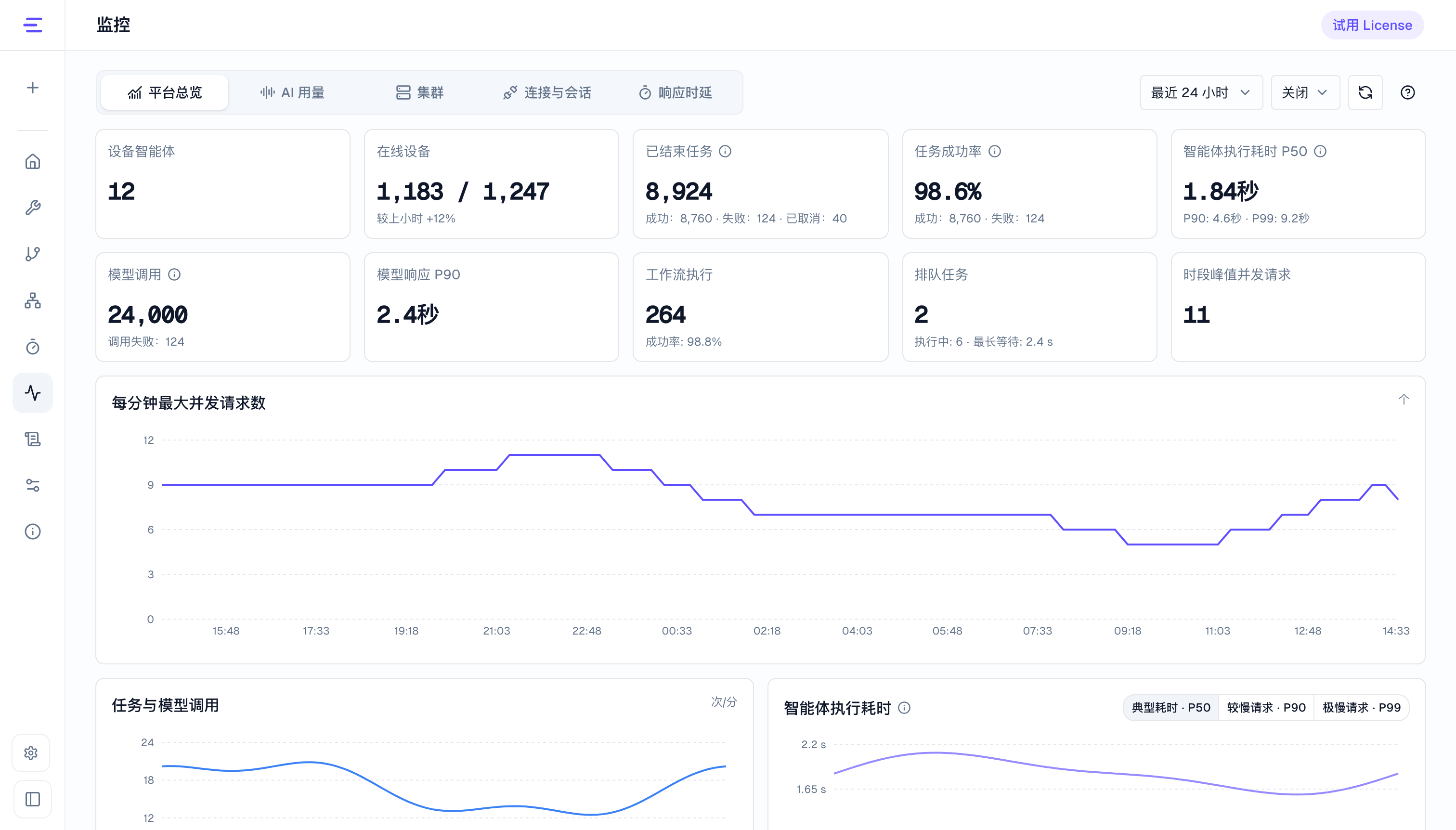Click the 成功率: 98.8% text

[x=684, y=341]
